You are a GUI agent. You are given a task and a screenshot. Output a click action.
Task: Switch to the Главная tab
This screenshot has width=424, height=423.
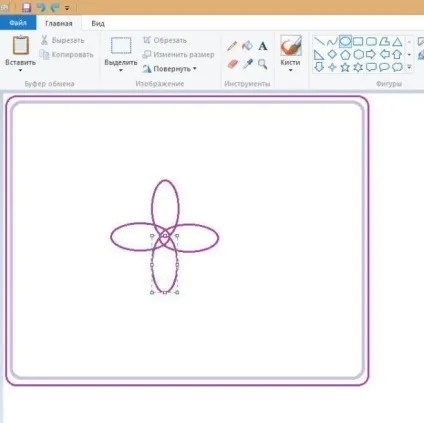[x=59, y=23]
